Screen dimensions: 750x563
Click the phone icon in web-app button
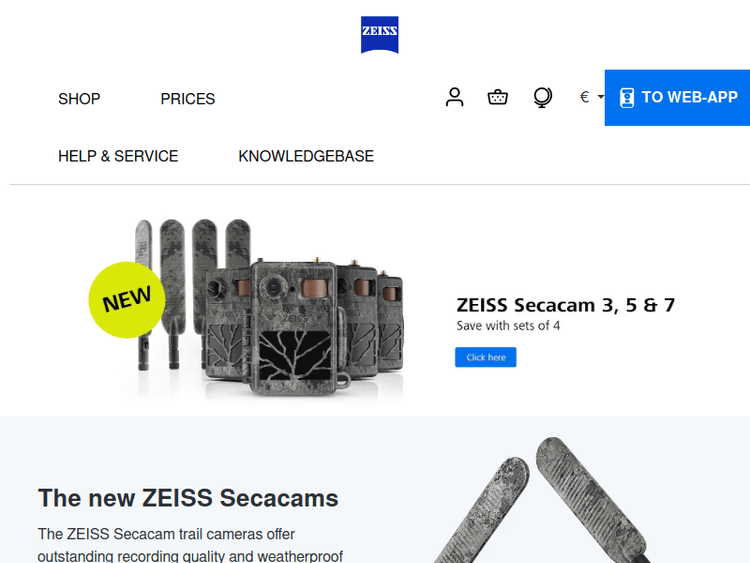pos(627,98)
